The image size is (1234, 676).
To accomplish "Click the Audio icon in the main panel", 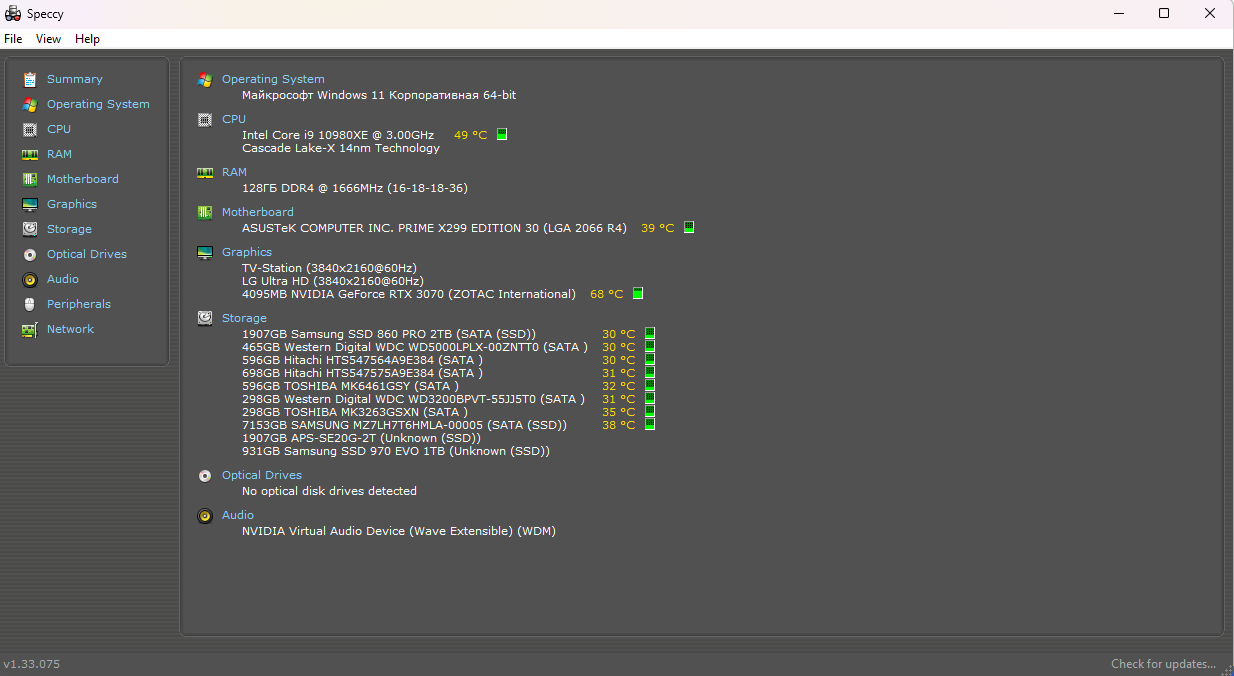I will click(205, 515).
